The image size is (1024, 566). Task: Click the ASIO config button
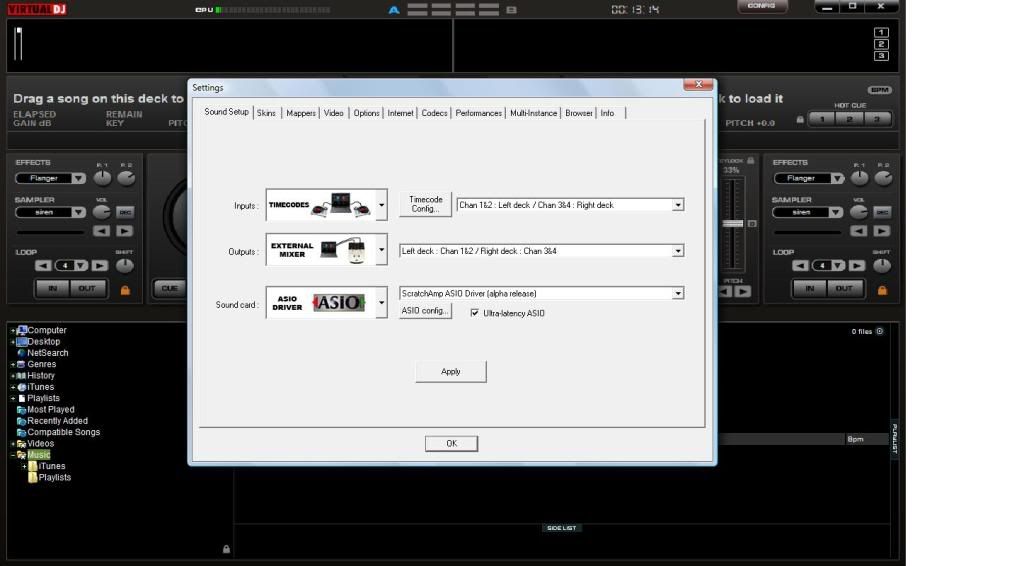[x=425, y=311]
